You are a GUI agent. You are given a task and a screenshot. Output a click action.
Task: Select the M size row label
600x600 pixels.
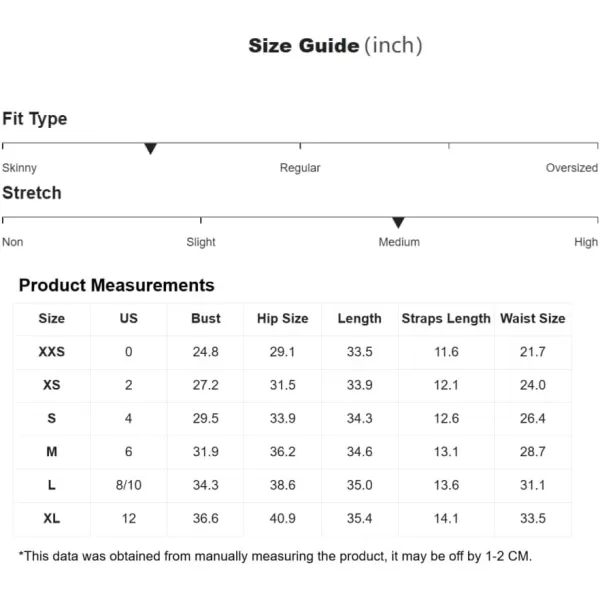click(52, 452)
